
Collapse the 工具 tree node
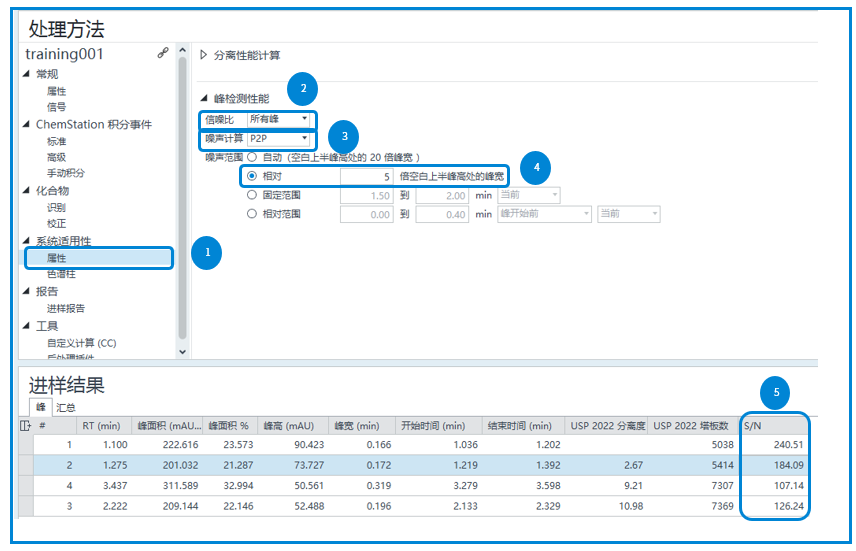click(x=26, y=326)
